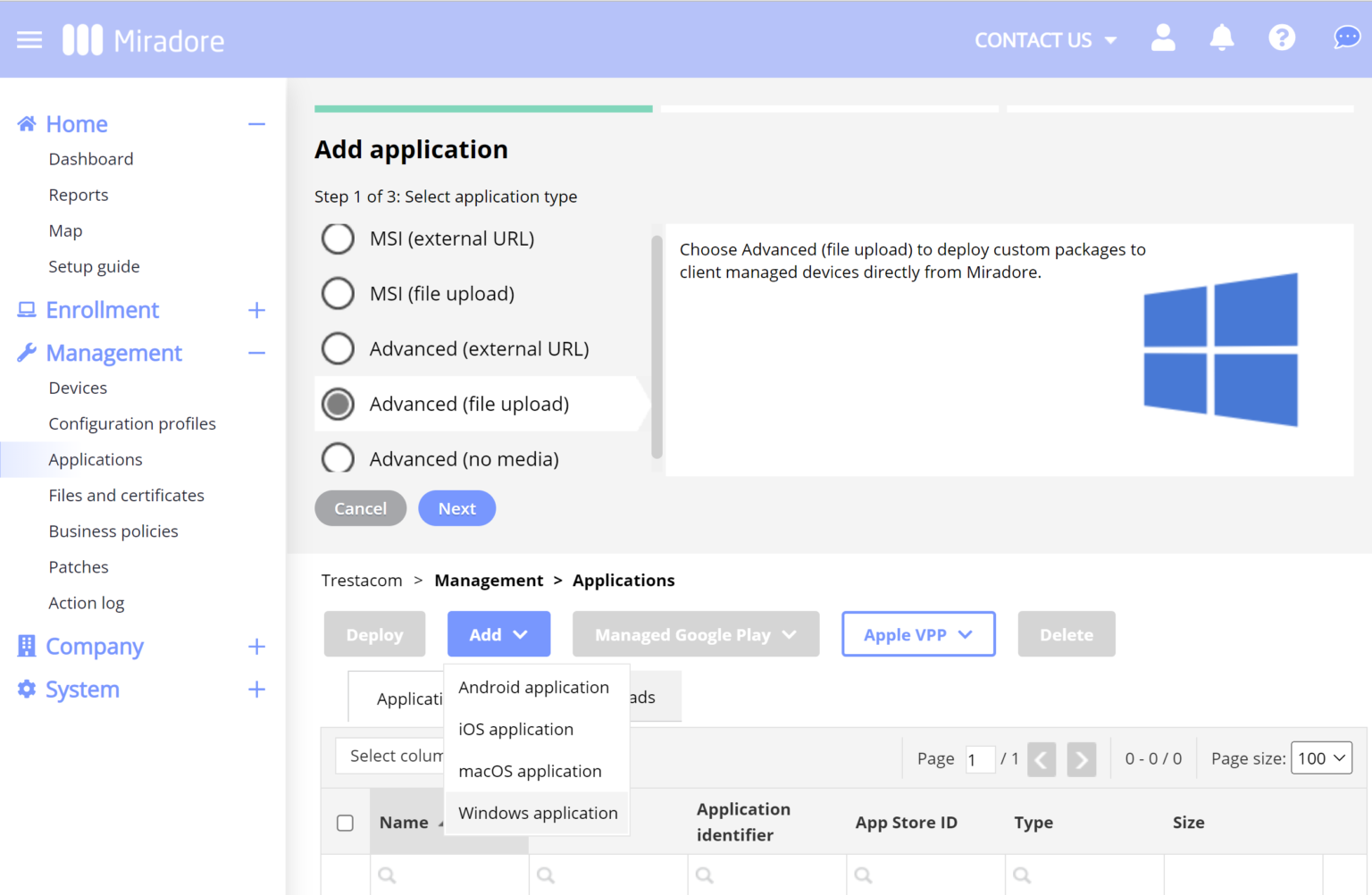
Task: Click inside the Page number field
Action: click(980, 758)
